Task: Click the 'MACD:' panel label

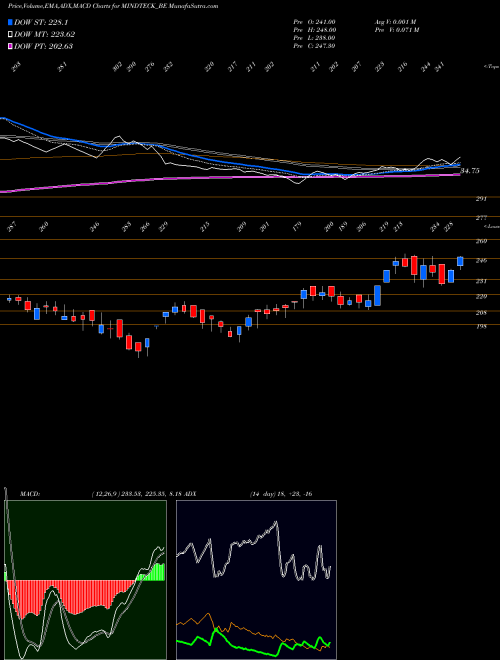Action: tap(29, 494)
